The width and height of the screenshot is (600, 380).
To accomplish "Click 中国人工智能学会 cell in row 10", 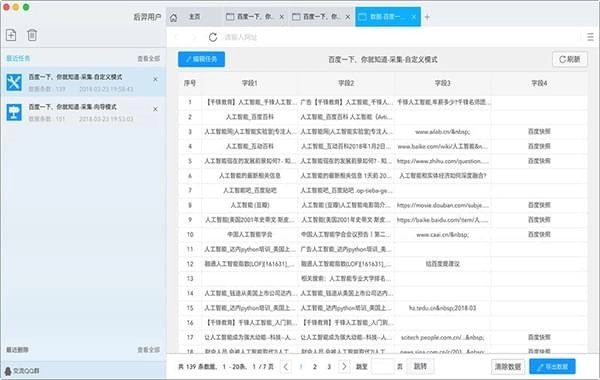I will [249, 234].
